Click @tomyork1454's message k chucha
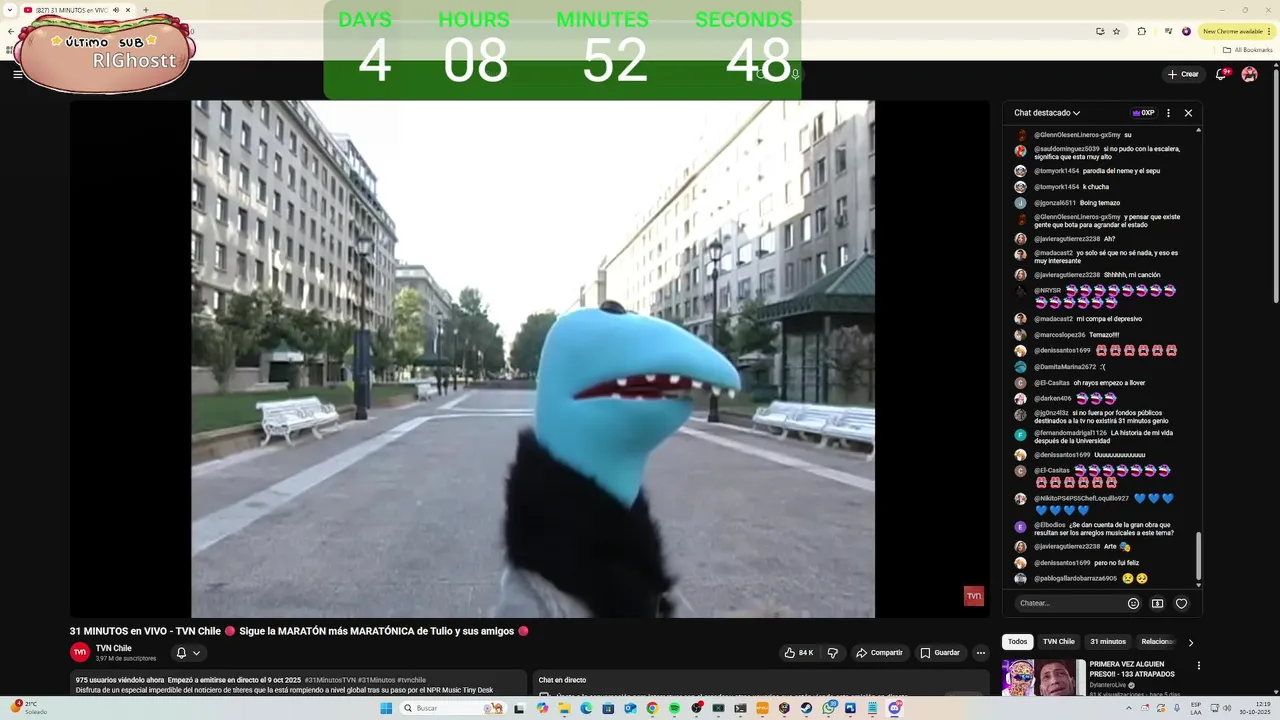Screen dimensions: 1280x720 click(x=1096, y=187)
